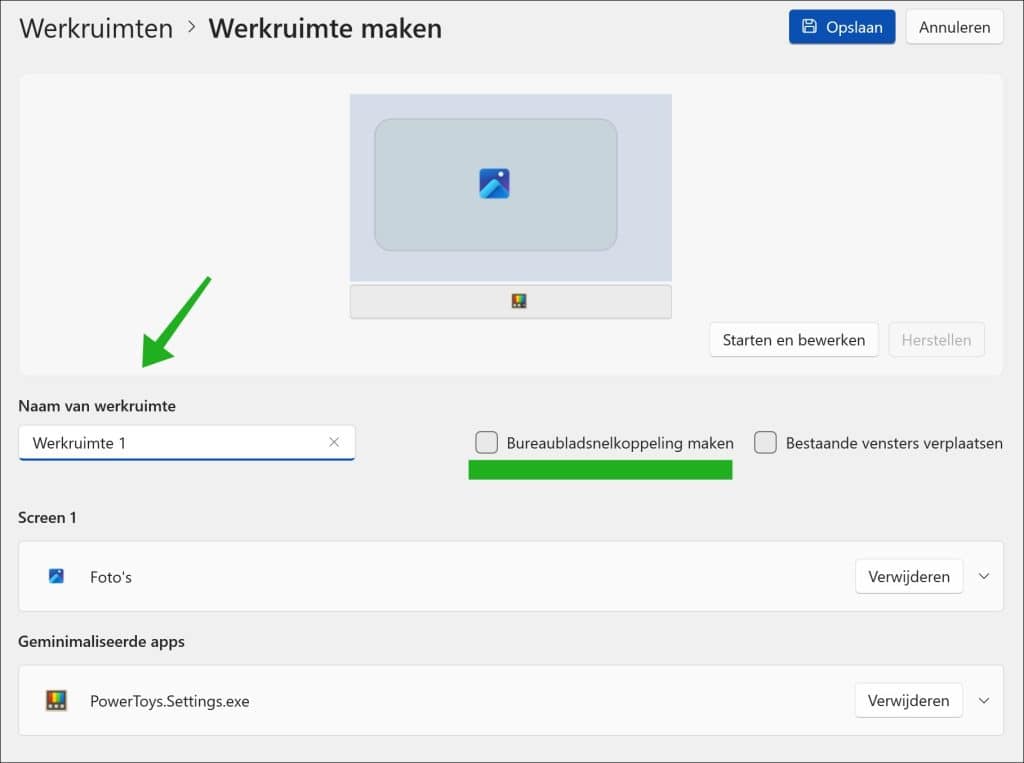Click PowerToys.Settings.exe app icon in list
The height and width of the screenshot is (763, 1024).
pos(56,700)
